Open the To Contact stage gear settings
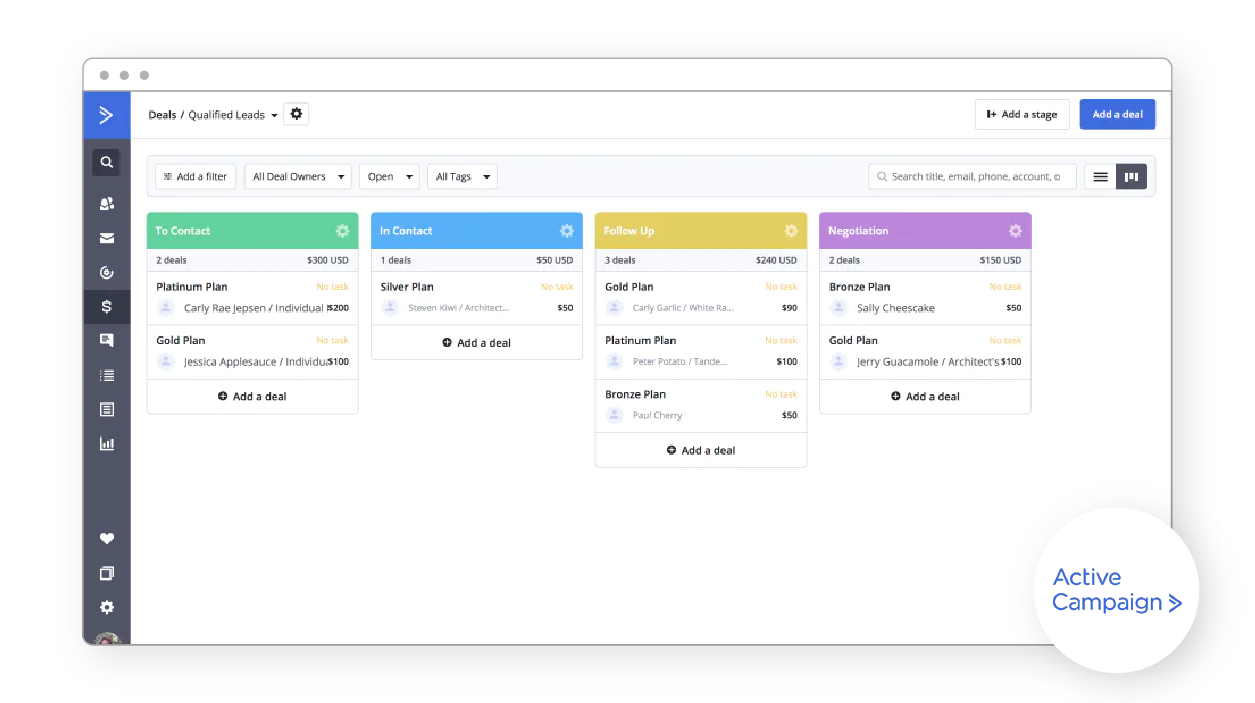The width and height of the screenshot is (1255, 703). tap(342, 231)
